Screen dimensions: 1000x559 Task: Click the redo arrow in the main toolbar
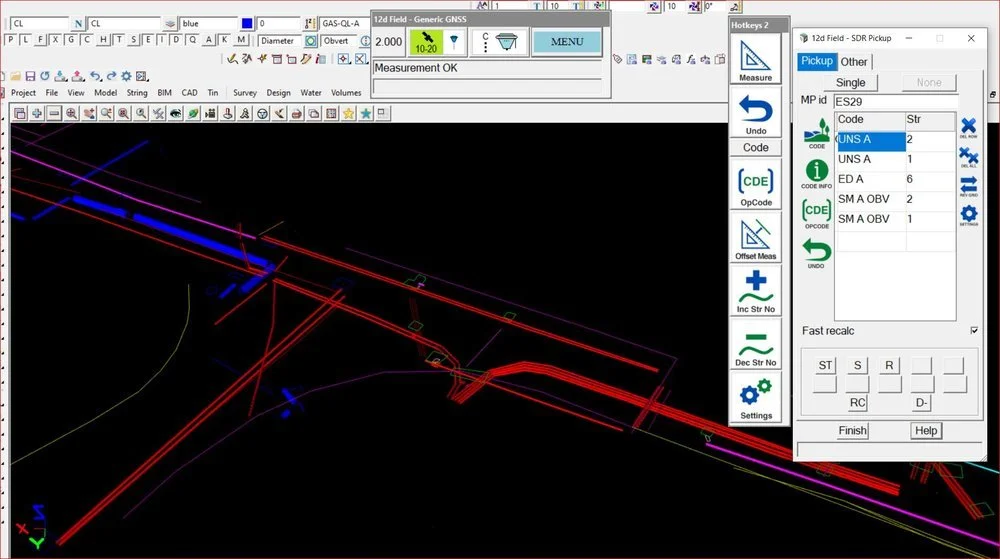click(111, 76)
